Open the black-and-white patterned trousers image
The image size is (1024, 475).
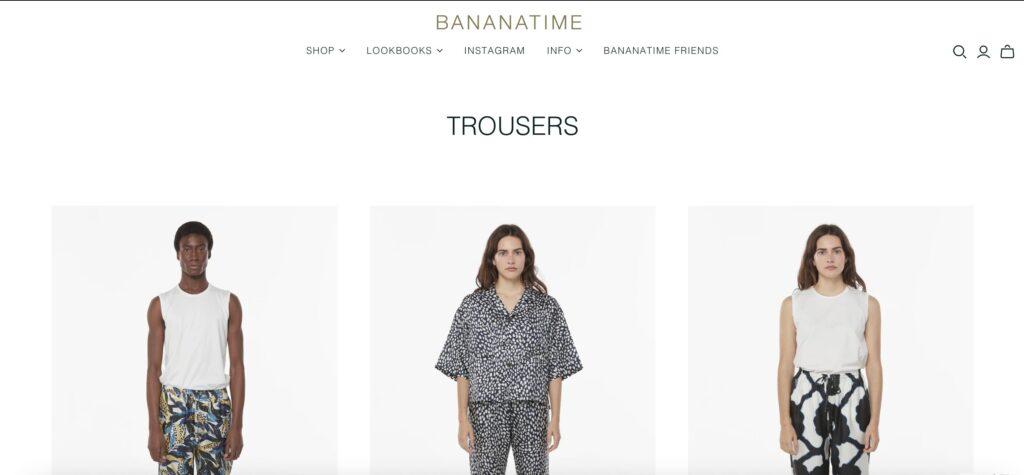click(x=831, y=340)
